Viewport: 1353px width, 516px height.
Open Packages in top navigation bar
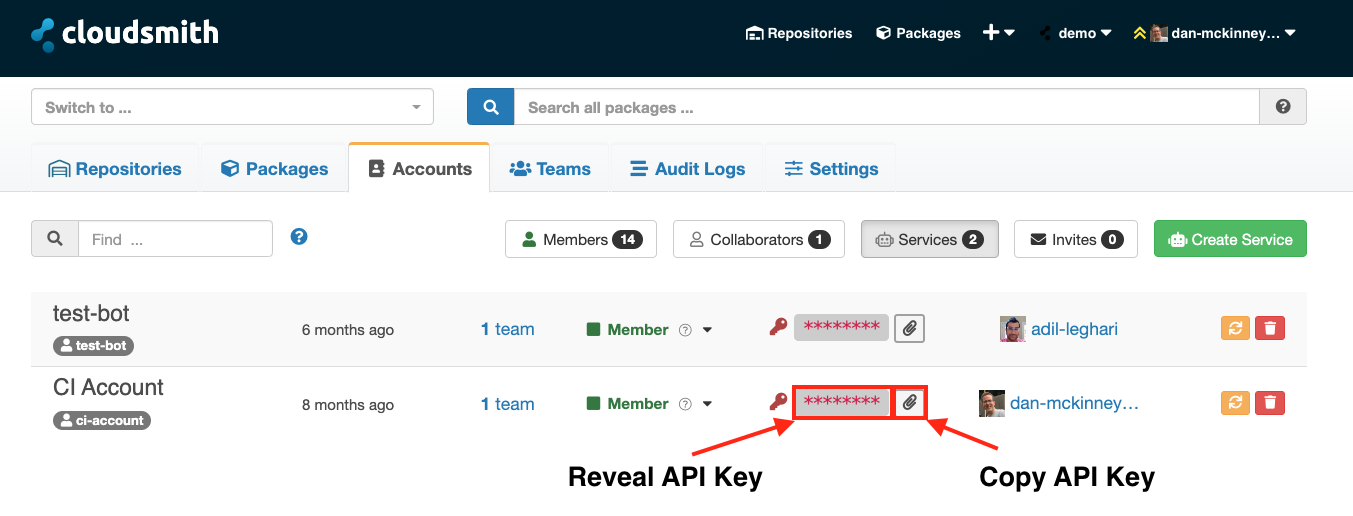[918, 33]
